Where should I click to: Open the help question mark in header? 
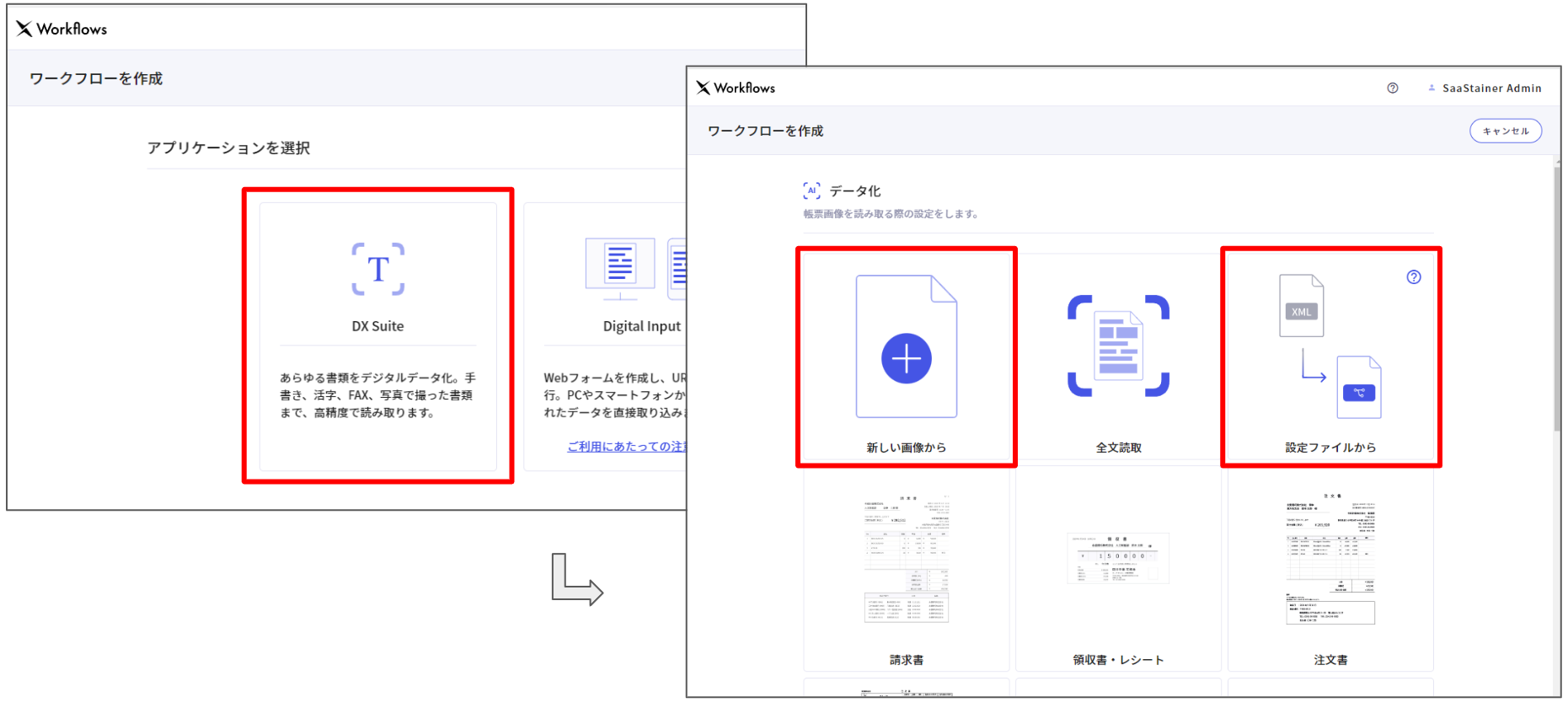(1393, 88)
